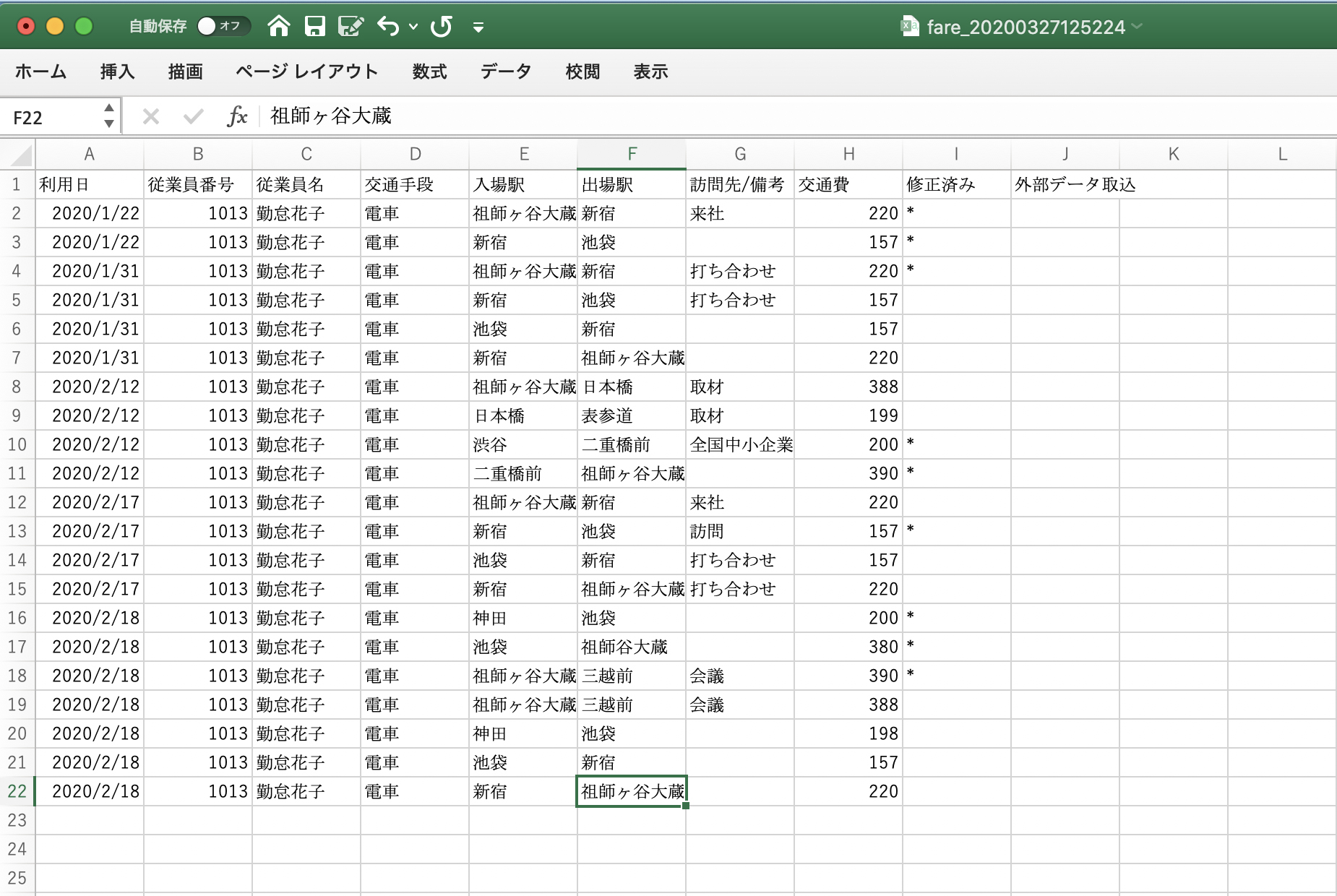Click the green zoom window button
This screenshot has height=896, width=1337.
[84, 27]
